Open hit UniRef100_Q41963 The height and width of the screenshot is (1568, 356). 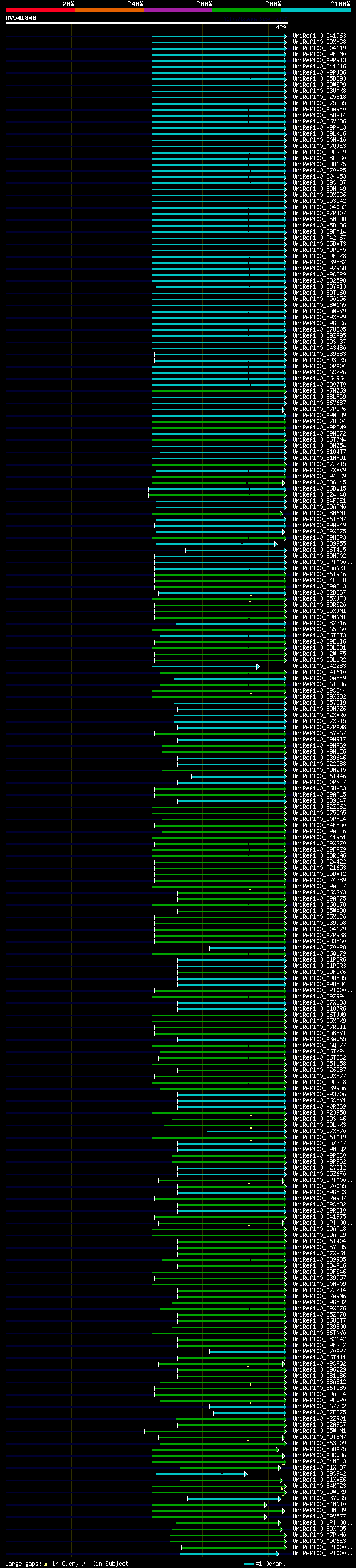[319, 36]
